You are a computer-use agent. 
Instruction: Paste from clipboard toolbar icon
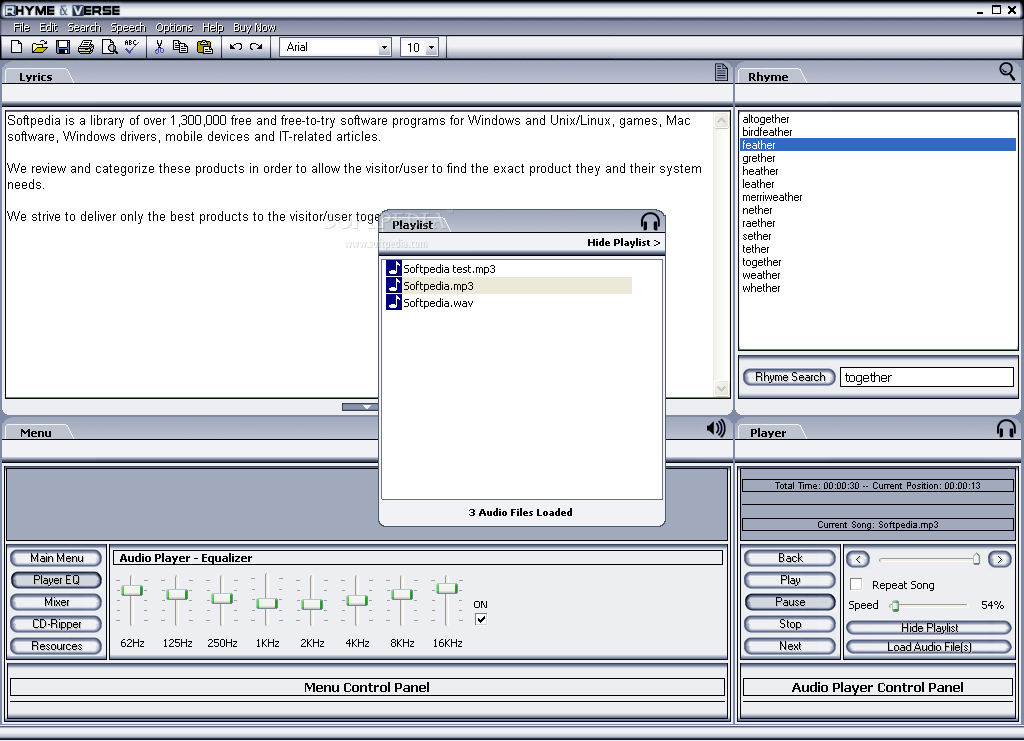(204, 47)
